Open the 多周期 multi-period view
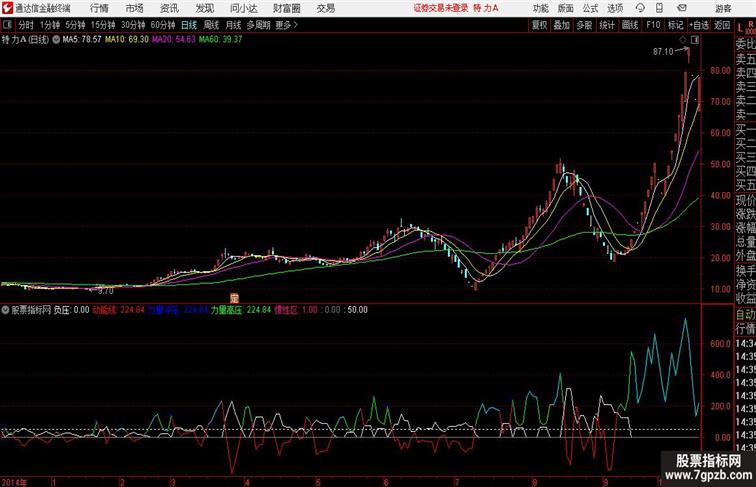 [x=259, y=25]
